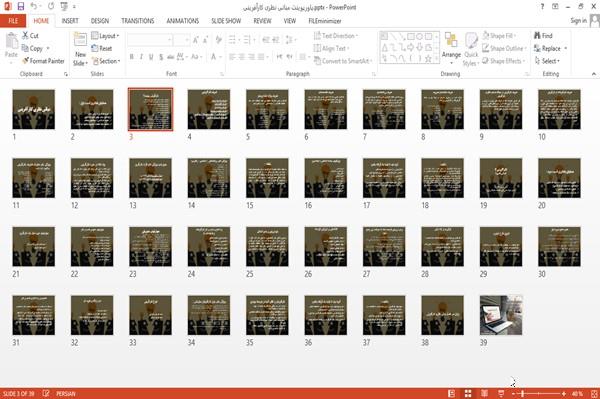Open the FILE tab

(x=13, y=21)
